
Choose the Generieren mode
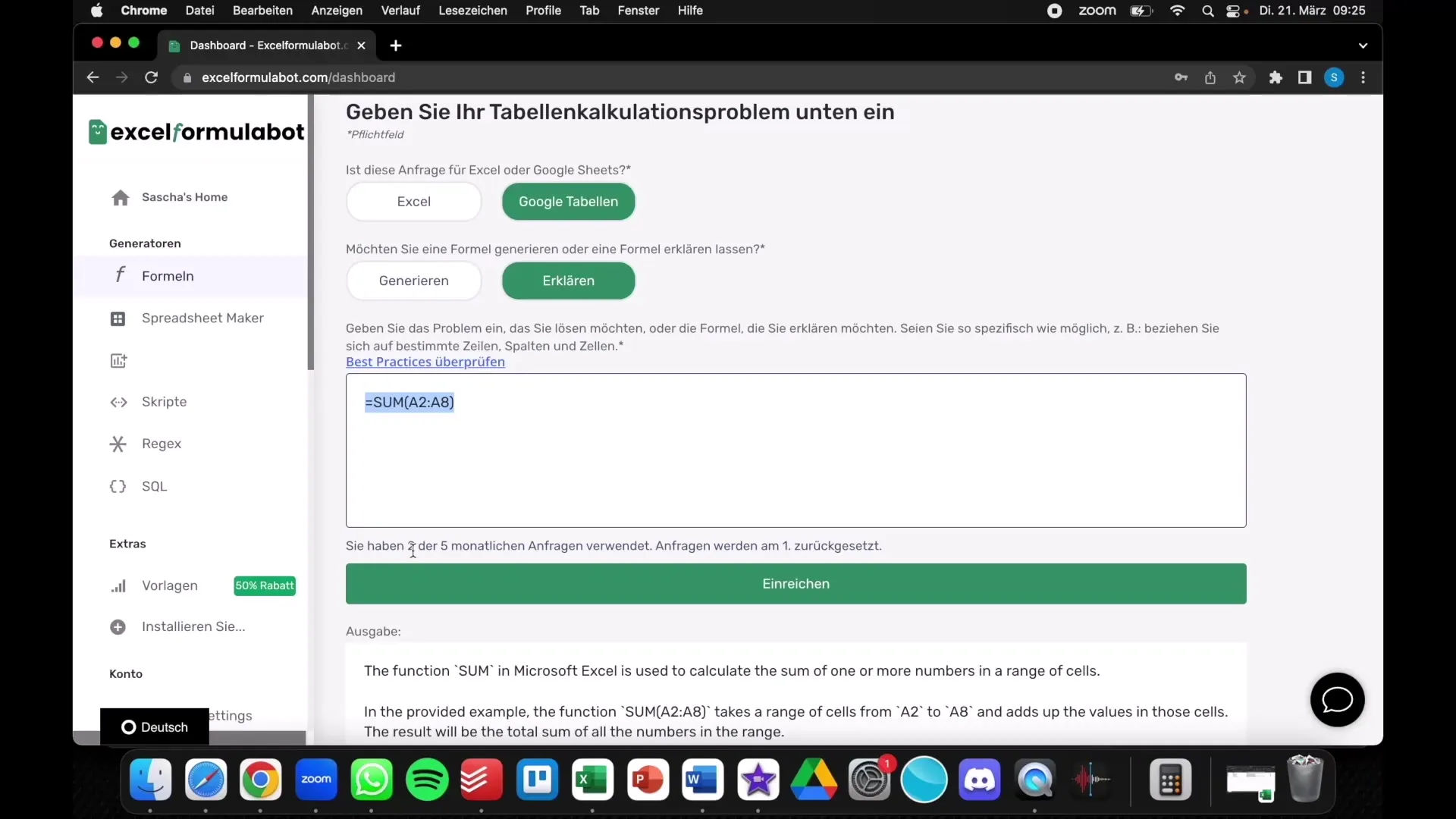click(x=414, y=281)
